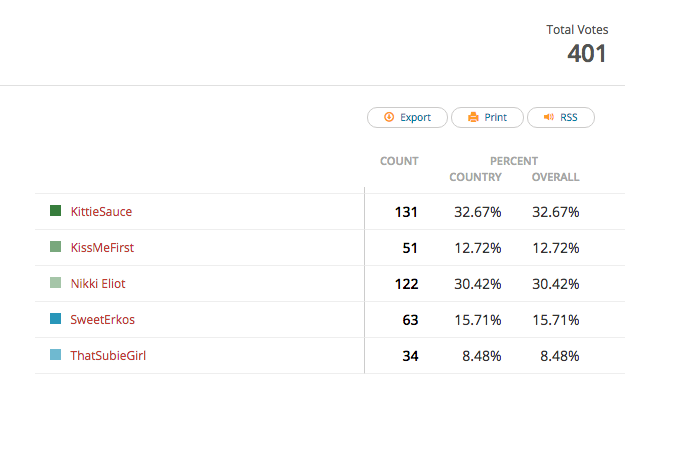Open the SweetErkos link
Screen dimensions: 673x461
103,320
